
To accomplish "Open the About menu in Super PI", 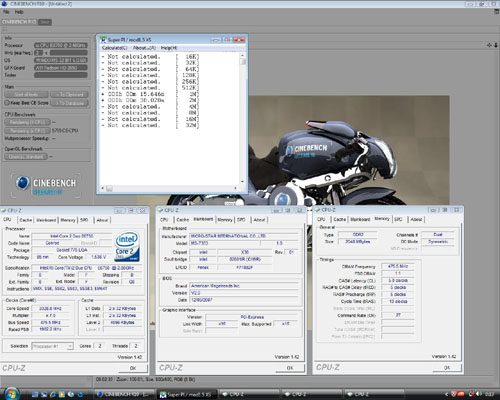I will (144, 48).
